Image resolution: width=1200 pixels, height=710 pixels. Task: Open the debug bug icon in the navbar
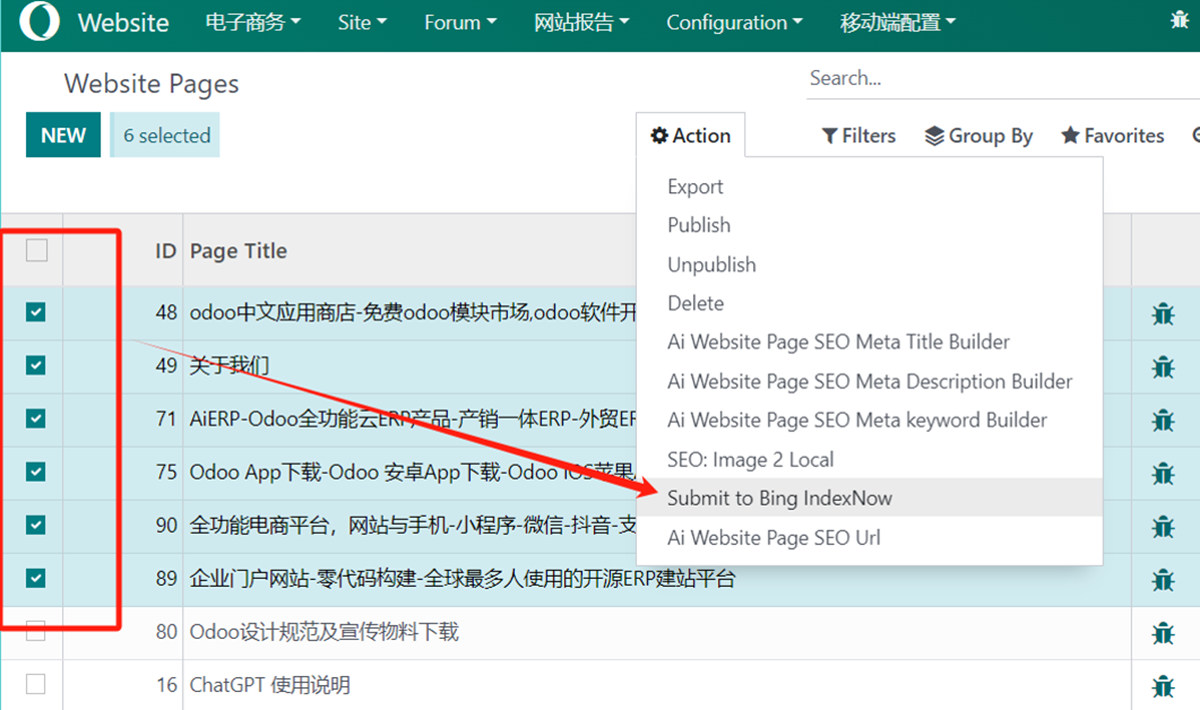[x=1179, y=20]
